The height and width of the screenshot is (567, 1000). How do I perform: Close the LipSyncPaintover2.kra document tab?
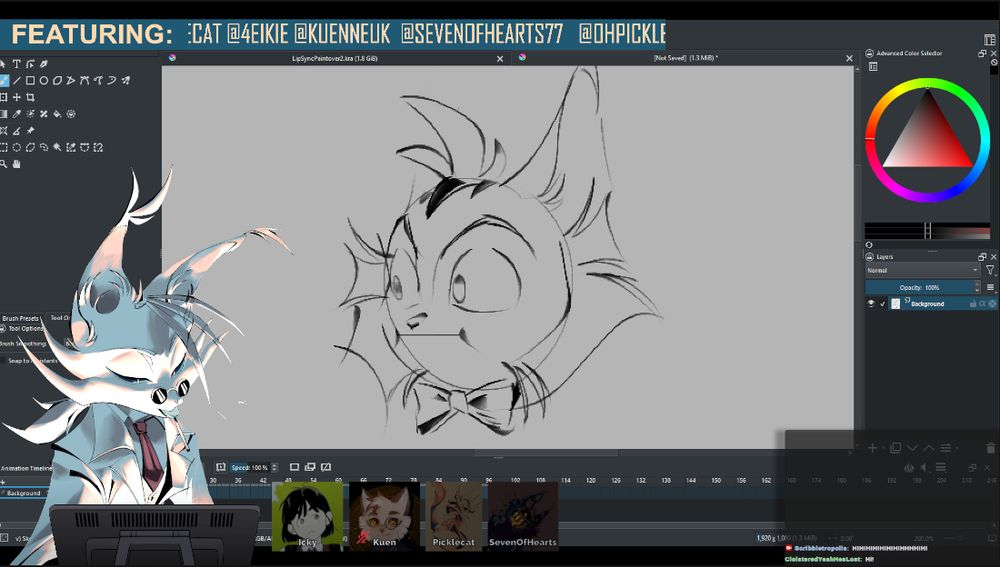click(500, 59)
